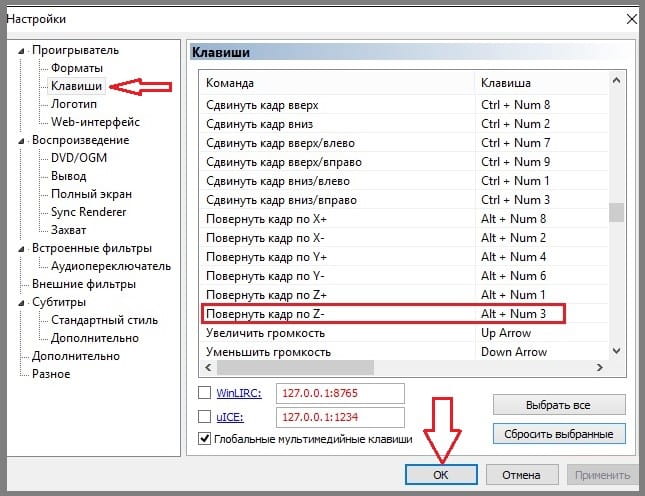645x496 pixels.
Task: Select row Повернуть кадр по Y-
Action: (404, 276)
